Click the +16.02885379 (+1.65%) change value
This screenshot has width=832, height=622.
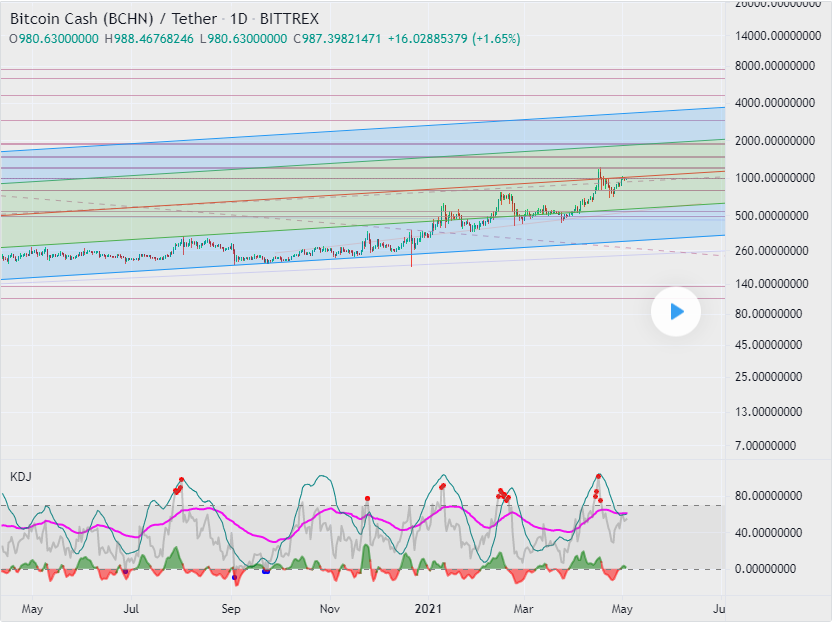click(x=454, y=38)
